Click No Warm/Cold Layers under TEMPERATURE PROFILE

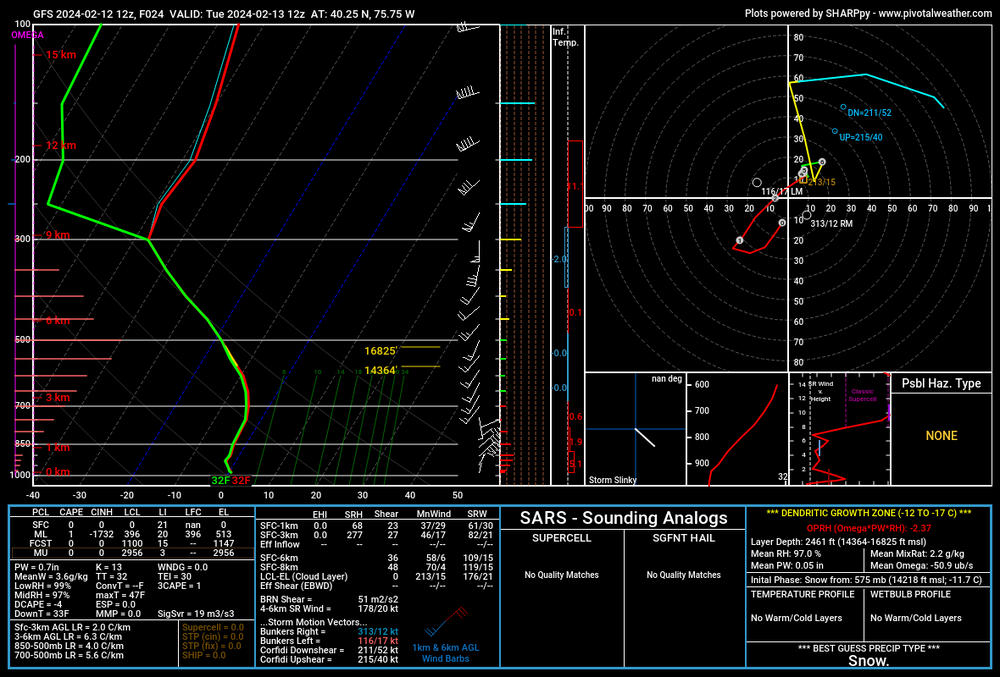(x=796, y=618)
